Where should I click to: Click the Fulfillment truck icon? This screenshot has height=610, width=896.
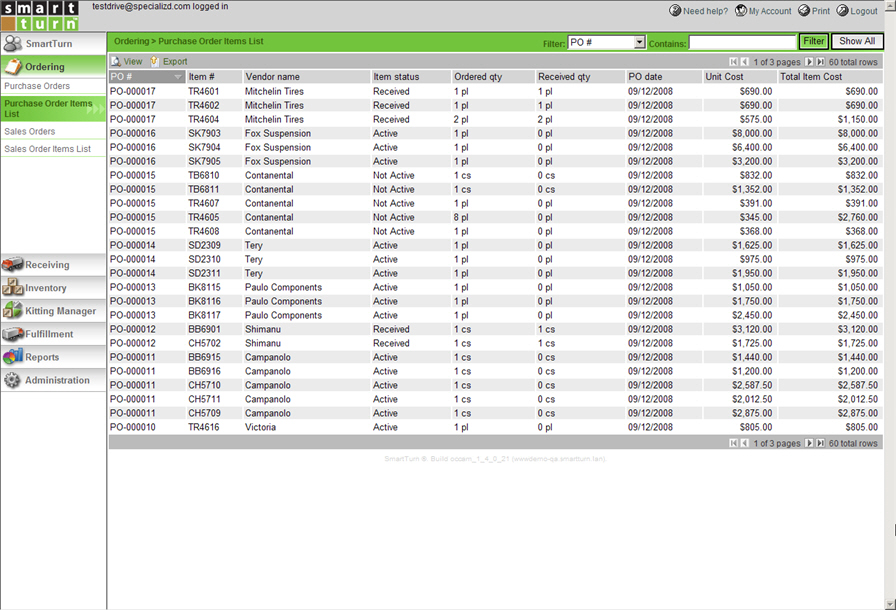(x=13, y=334)
